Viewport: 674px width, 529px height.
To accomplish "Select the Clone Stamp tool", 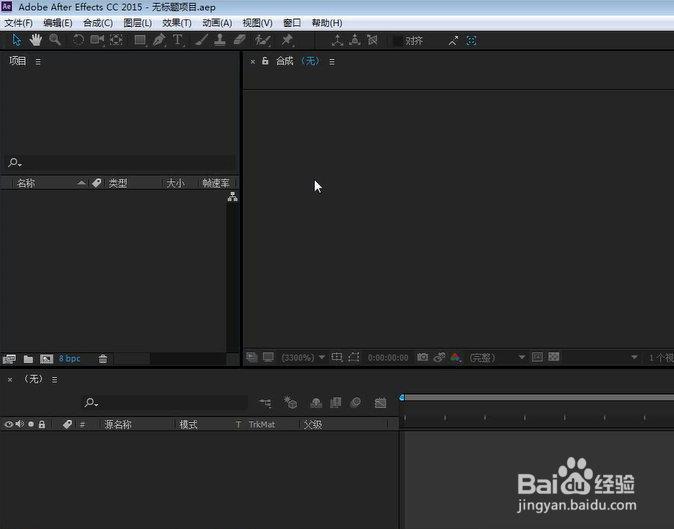I will [x=220, y=40].
